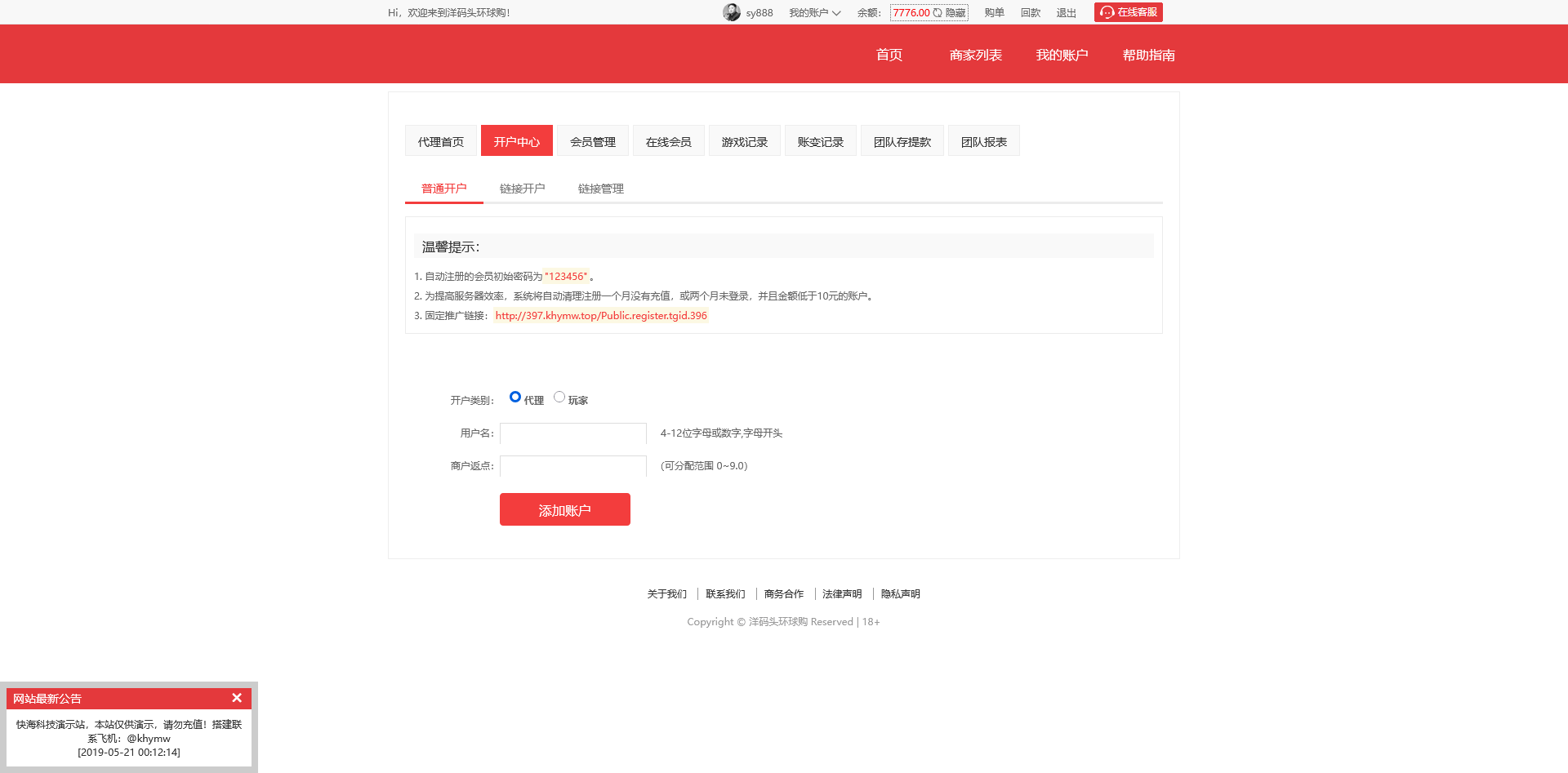The height and width of the screenshot is (773, 1568).
Task: Switch to the 链接开户 tab
Action: pyautogui.click(x=522, y=188)
